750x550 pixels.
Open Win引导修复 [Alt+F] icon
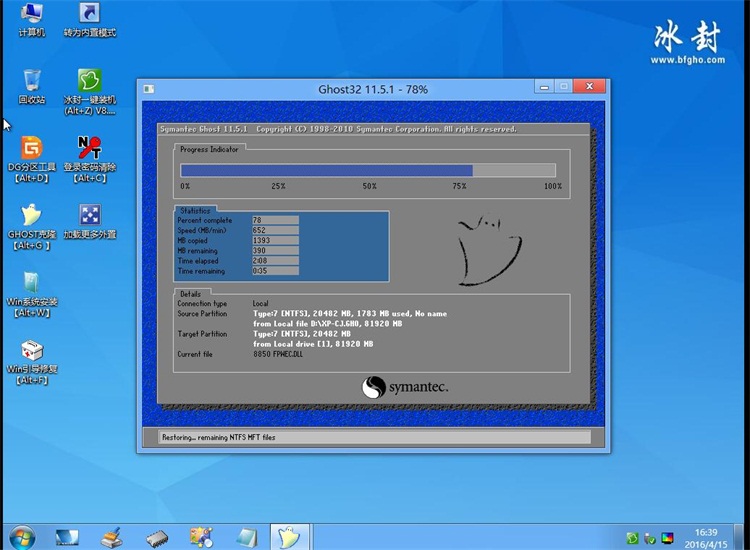[x=32, y=362]
